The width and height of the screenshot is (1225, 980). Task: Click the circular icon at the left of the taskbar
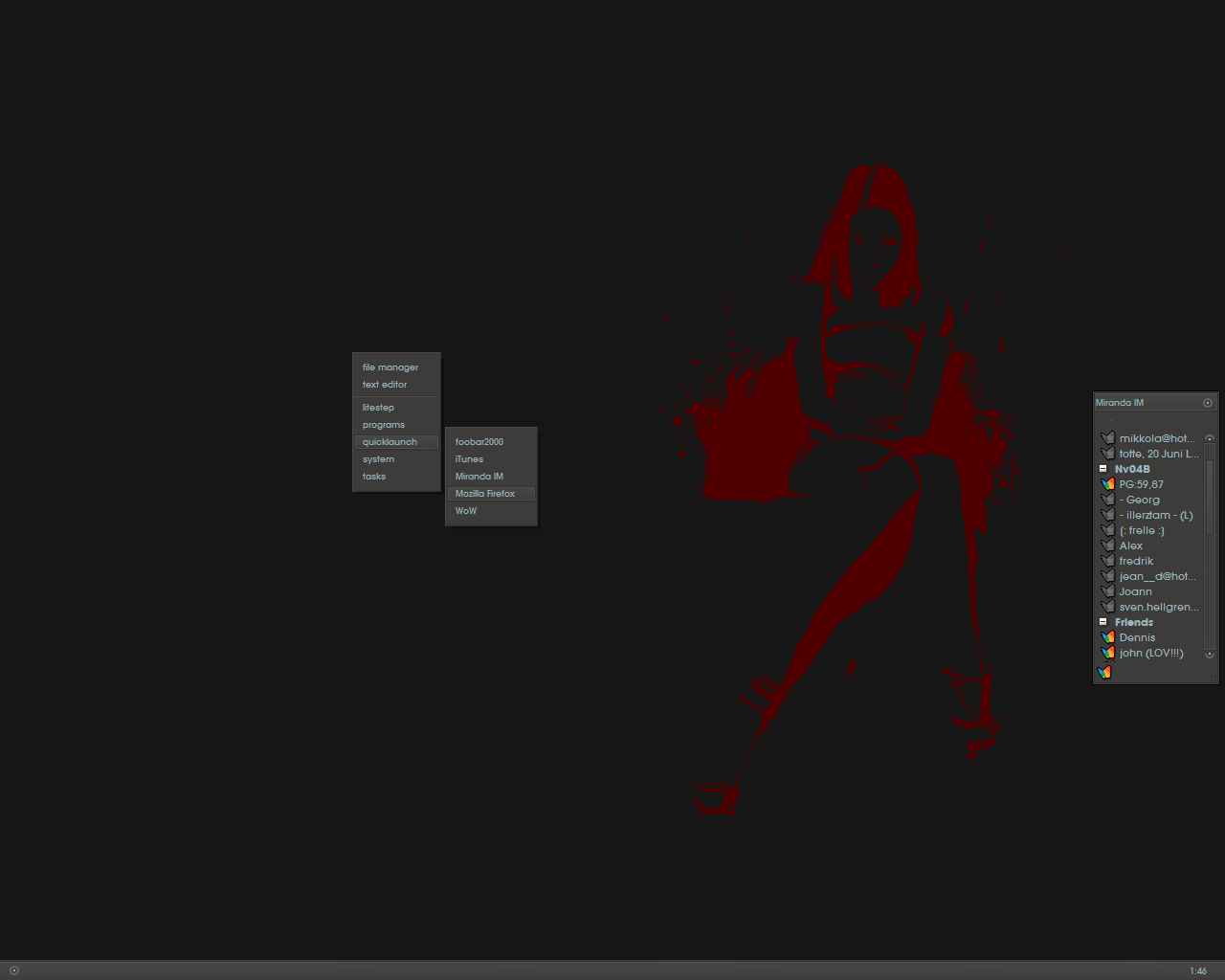pyautogui.click(x=13, y=970)
